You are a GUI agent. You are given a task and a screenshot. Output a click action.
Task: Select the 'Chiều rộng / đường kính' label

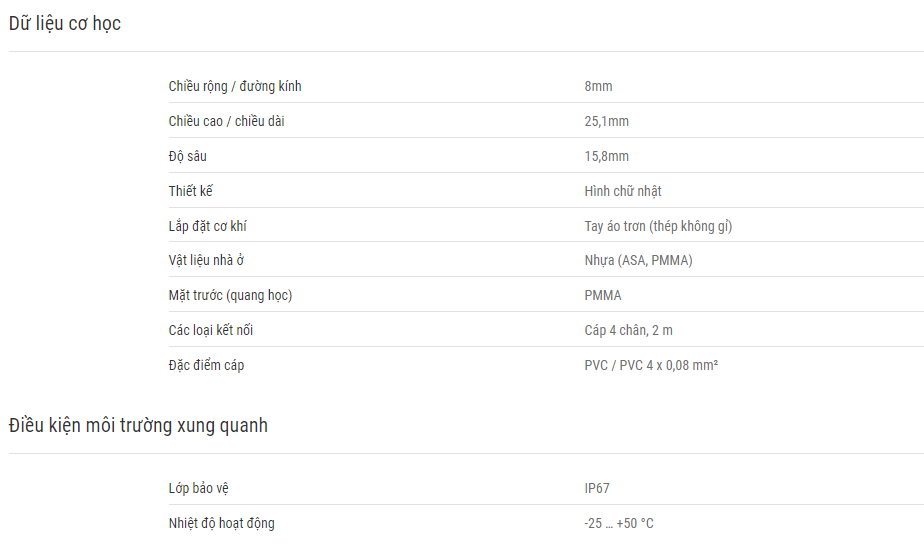235,87
